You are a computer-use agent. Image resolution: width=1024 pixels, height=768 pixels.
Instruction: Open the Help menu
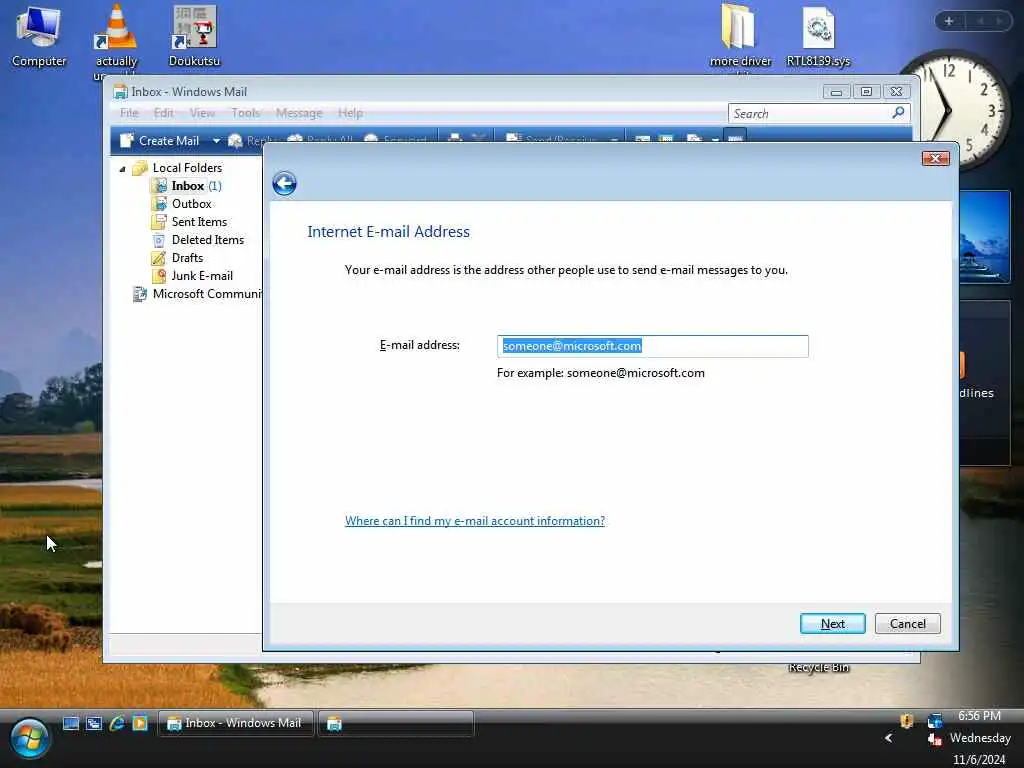coord(350,113)
